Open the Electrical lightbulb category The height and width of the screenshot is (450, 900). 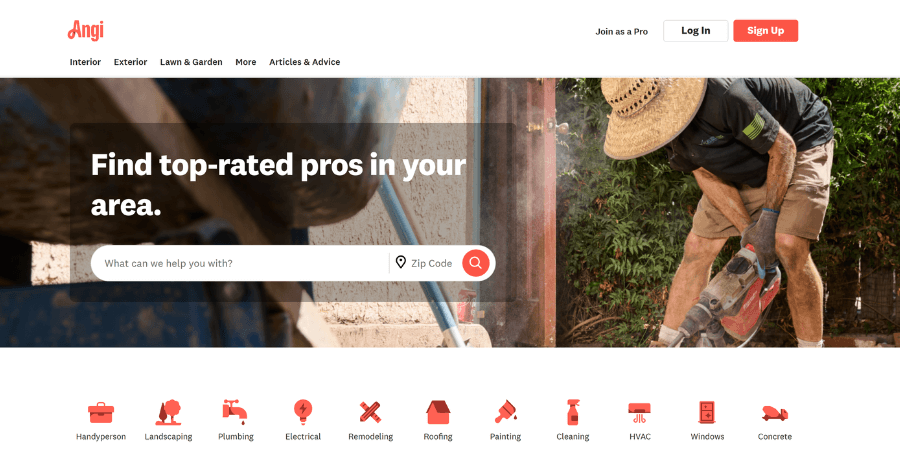coord(302,412)
